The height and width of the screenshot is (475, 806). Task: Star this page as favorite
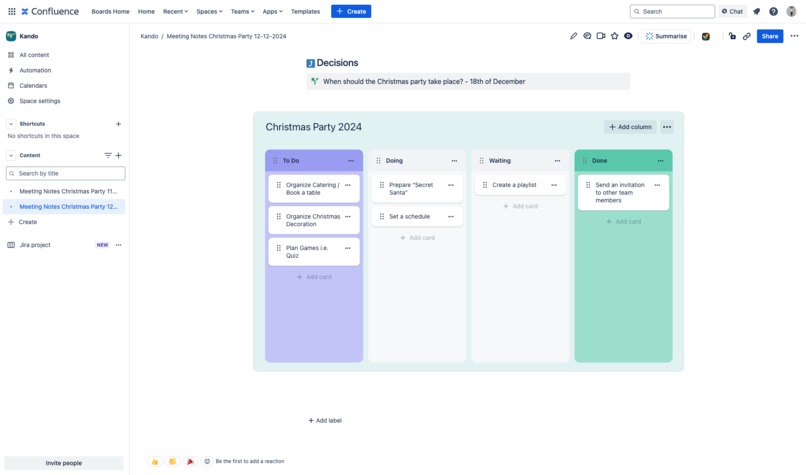click(614, 36)
